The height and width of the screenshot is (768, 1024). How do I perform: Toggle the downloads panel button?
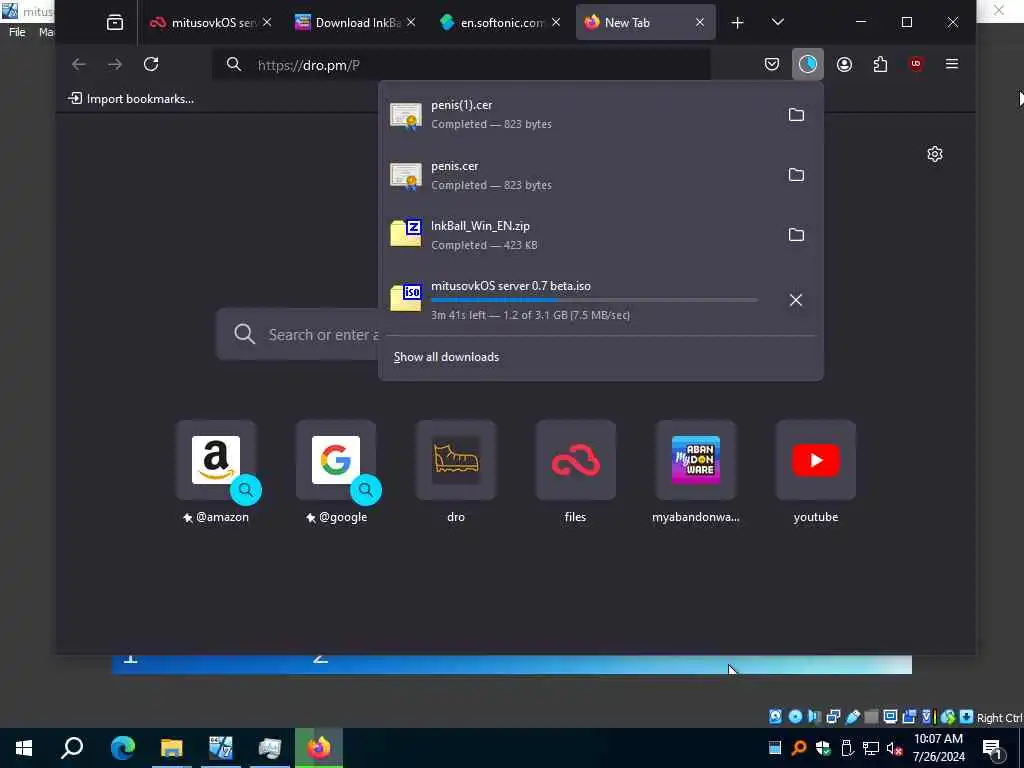point(808,64)
